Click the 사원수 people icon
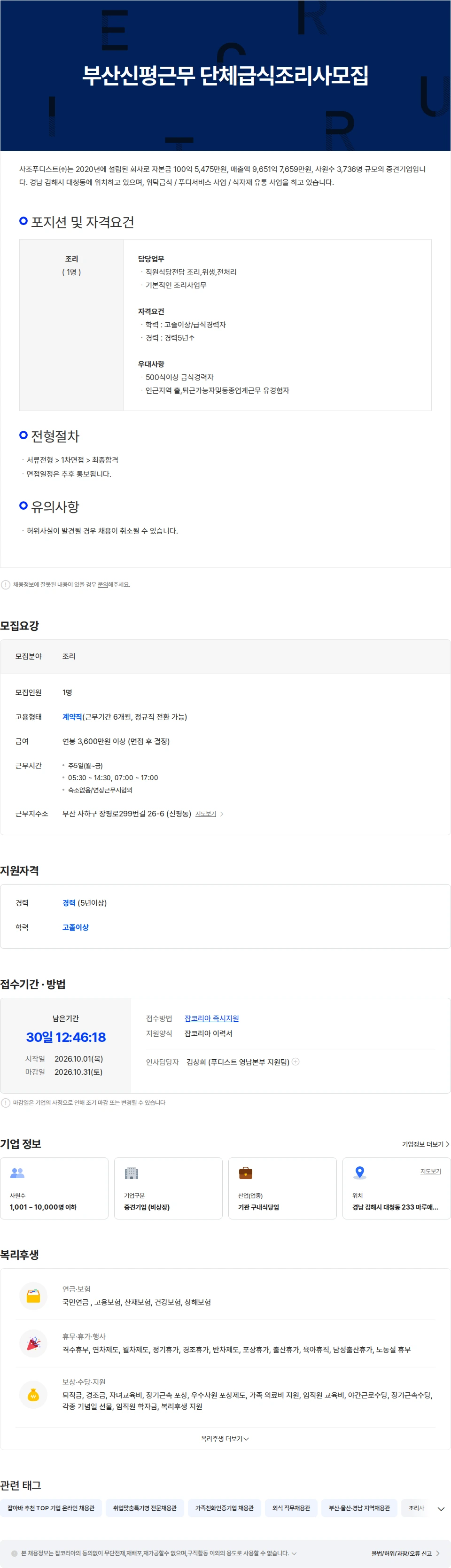 coord(17,1172)
